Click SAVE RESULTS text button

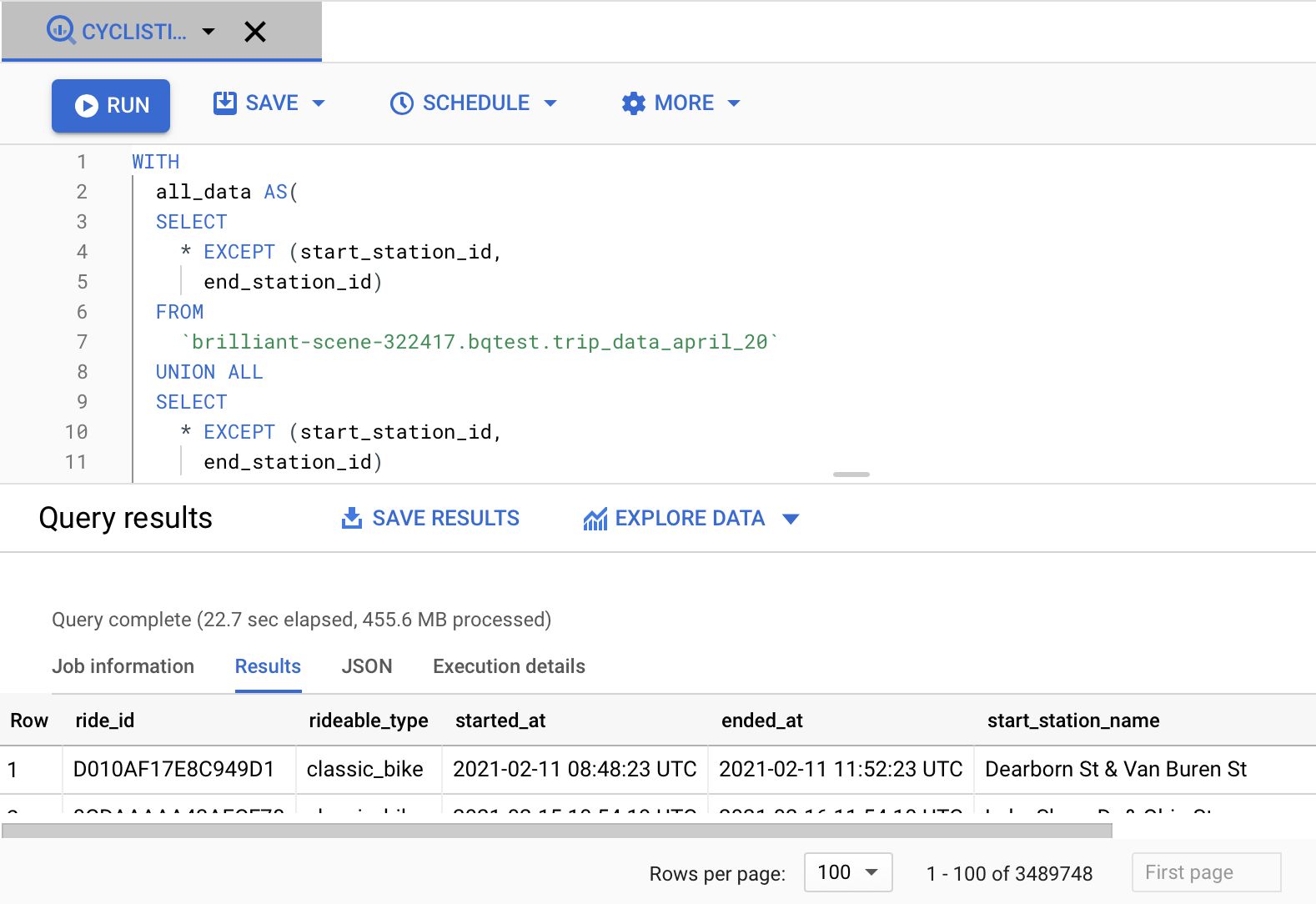pos(445,518)
